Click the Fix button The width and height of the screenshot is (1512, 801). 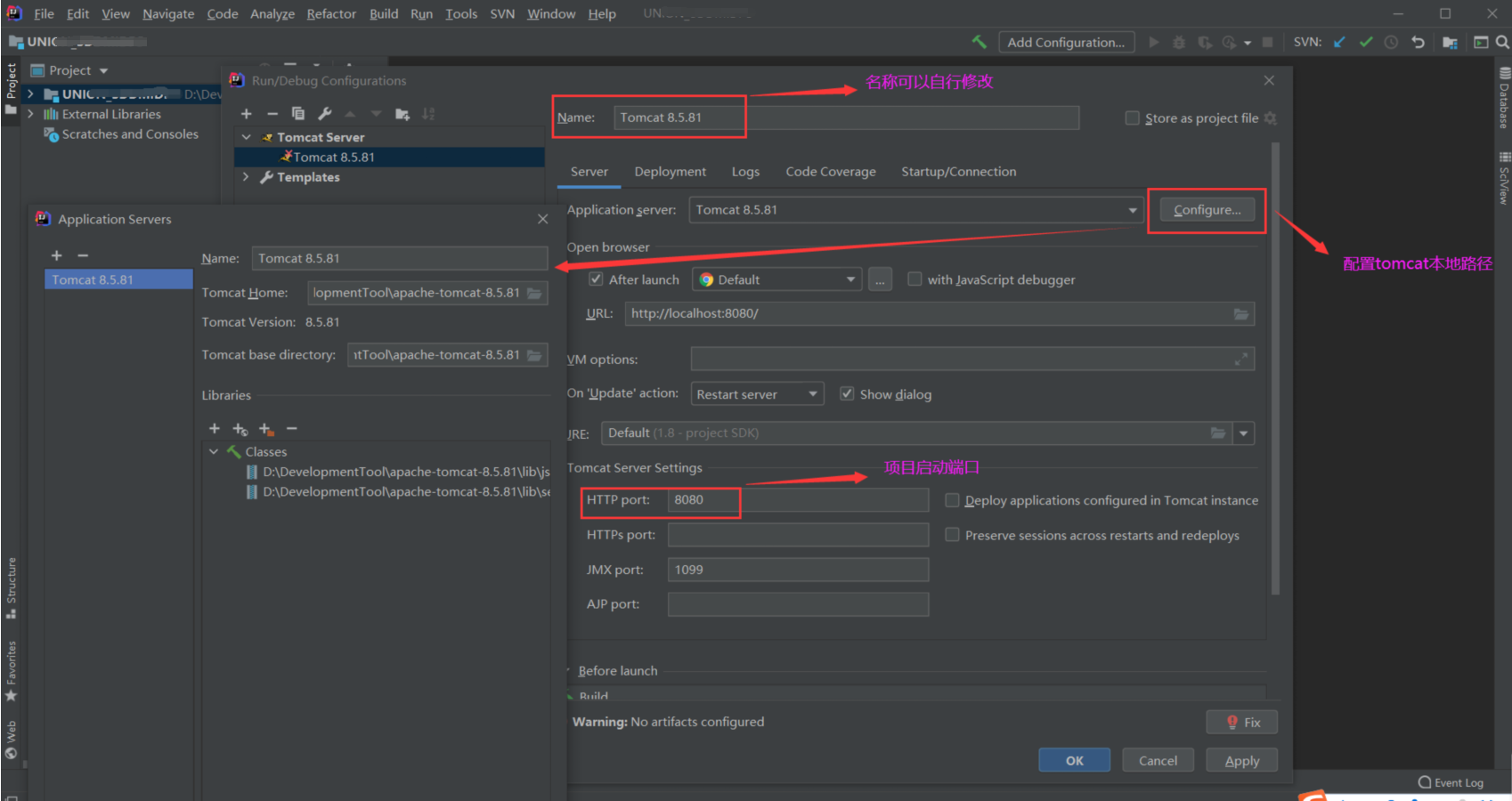click(1241, 722)
